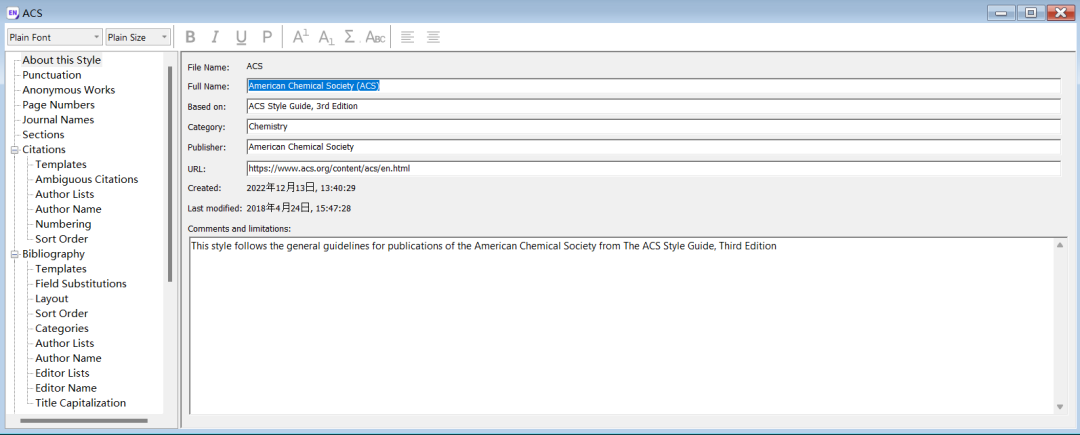Open Sections settings

(43, 135)
